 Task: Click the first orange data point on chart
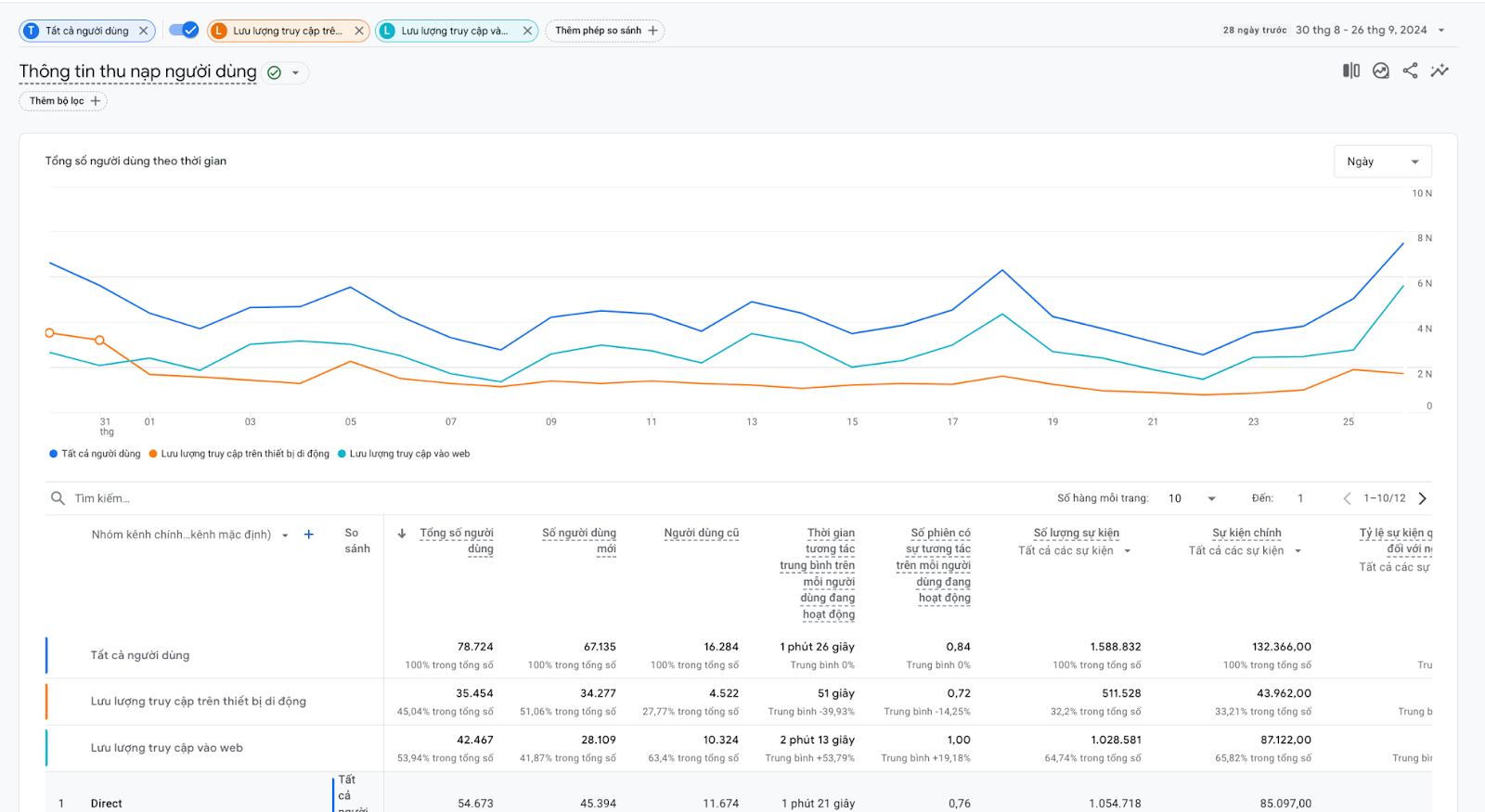50,332
